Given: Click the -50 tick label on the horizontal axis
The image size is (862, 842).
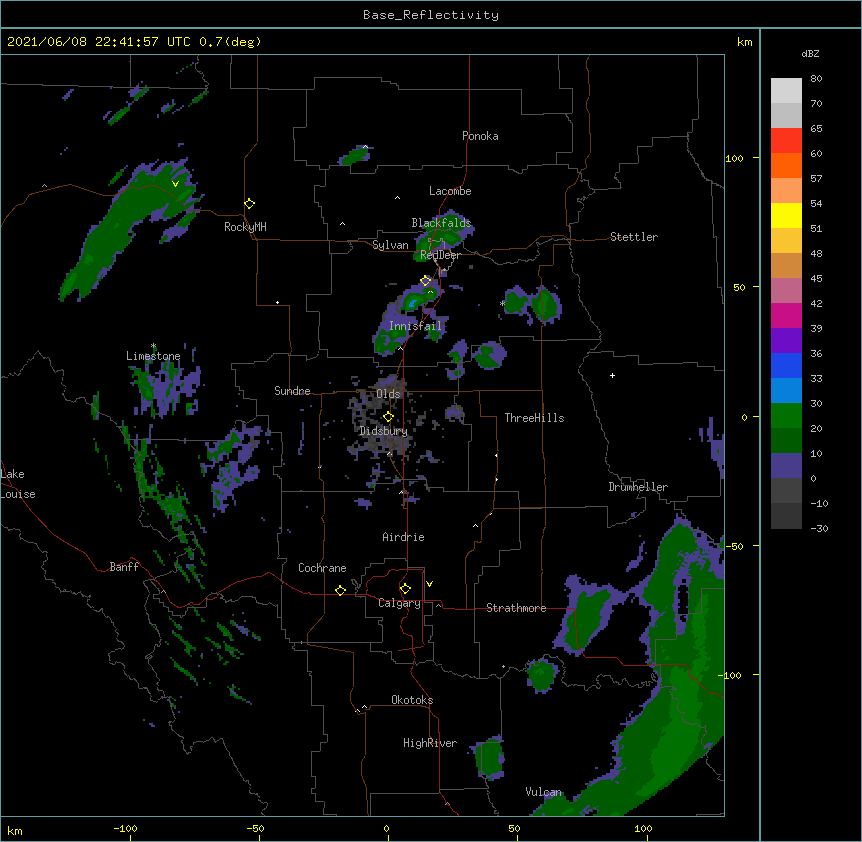Looking at the screenshot, I should [x=255, y=829].
